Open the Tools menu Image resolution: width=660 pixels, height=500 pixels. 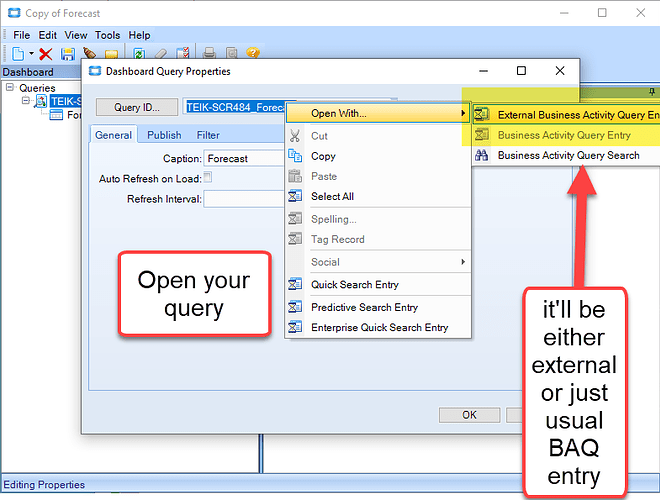pyautogui.click(x=107, y=35)
